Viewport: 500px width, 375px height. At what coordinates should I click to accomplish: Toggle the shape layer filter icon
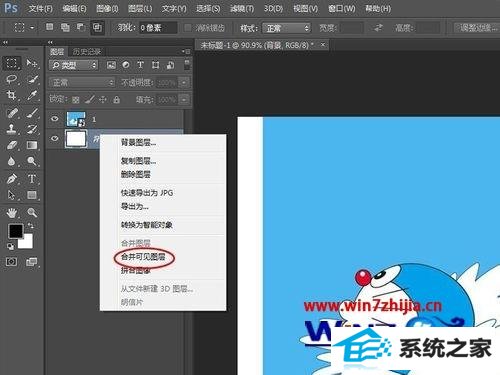tap(155, 65)
